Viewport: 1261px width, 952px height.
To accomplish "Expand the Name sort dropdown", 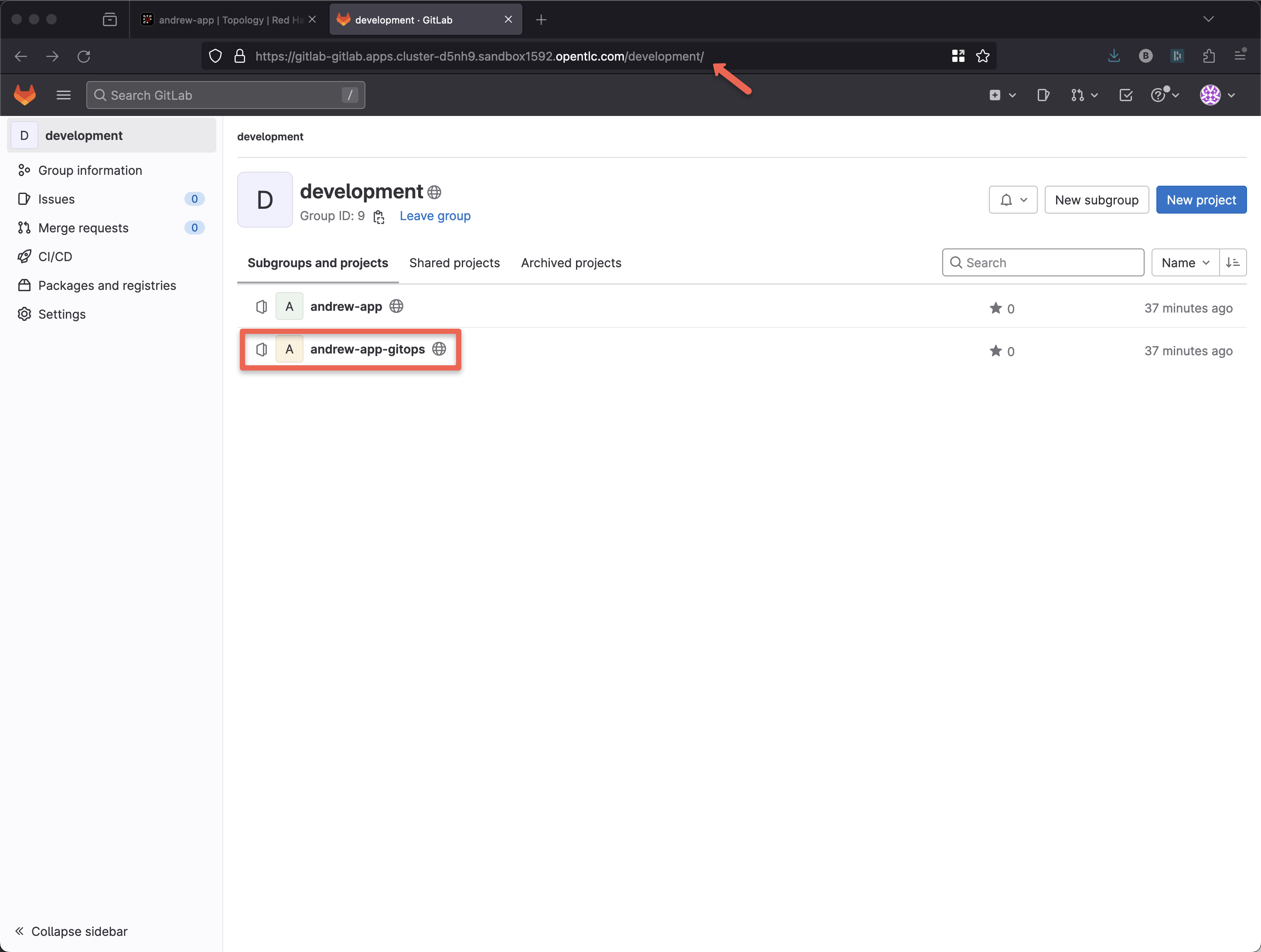I will click(1185, 262).
